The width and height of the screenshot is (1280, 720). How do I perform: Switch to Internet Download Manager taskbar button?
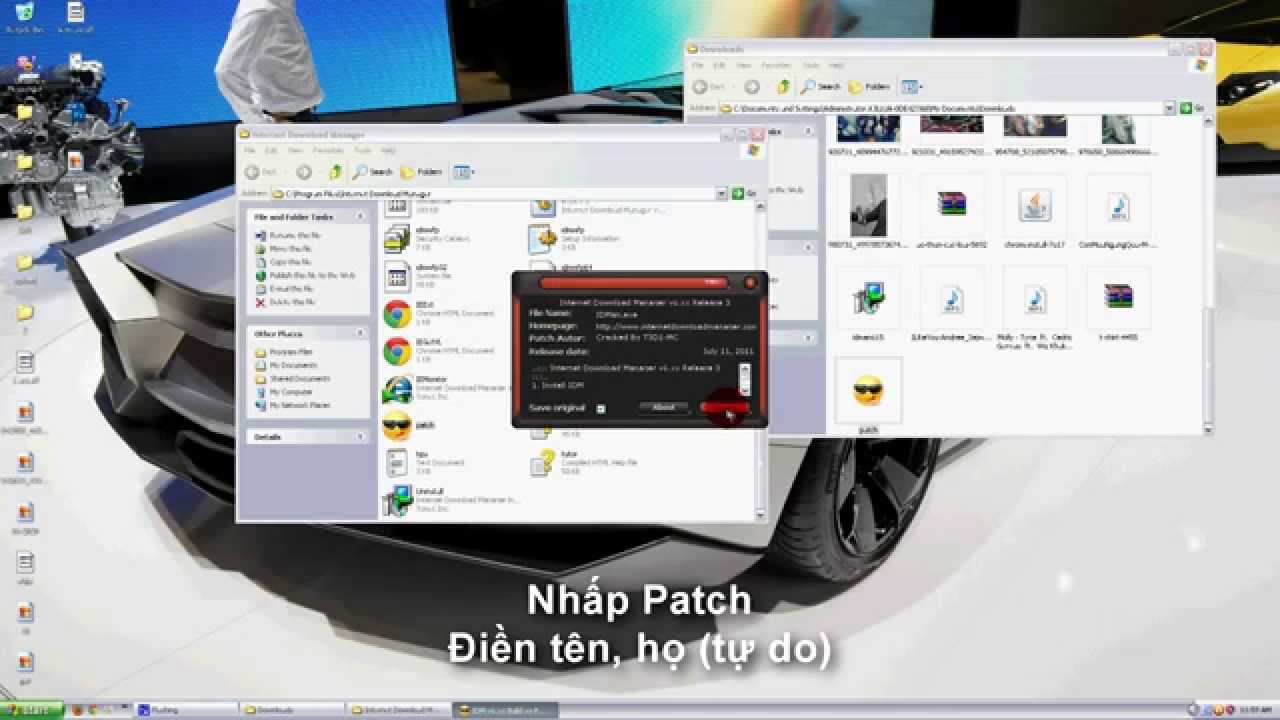pyautogui.click(x=397, y=710)
